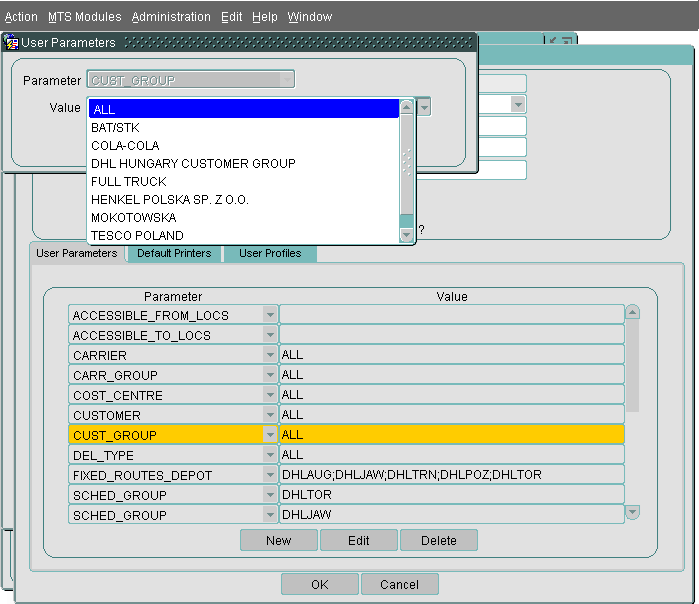Choose BAT/STK from the Value list
The width and height of the screenshot is (699, 604).
(x=244, y=127)
